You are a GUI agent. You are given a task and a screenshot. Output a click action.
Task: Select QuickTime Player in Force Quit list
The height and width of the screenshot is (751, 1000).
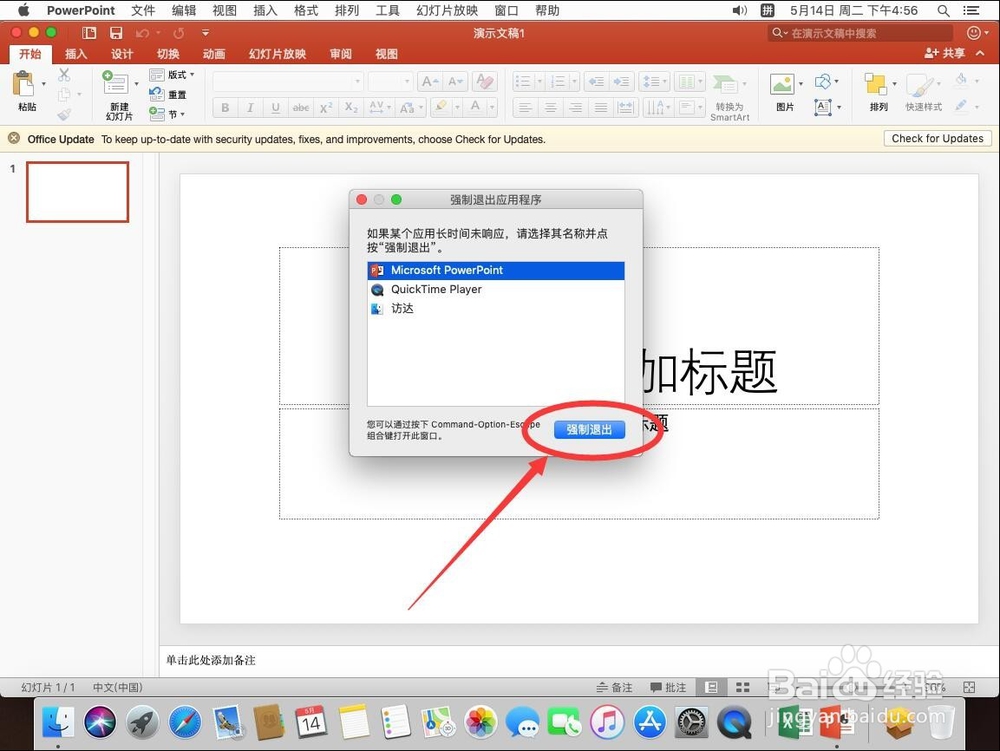click(x=496, y=289)
